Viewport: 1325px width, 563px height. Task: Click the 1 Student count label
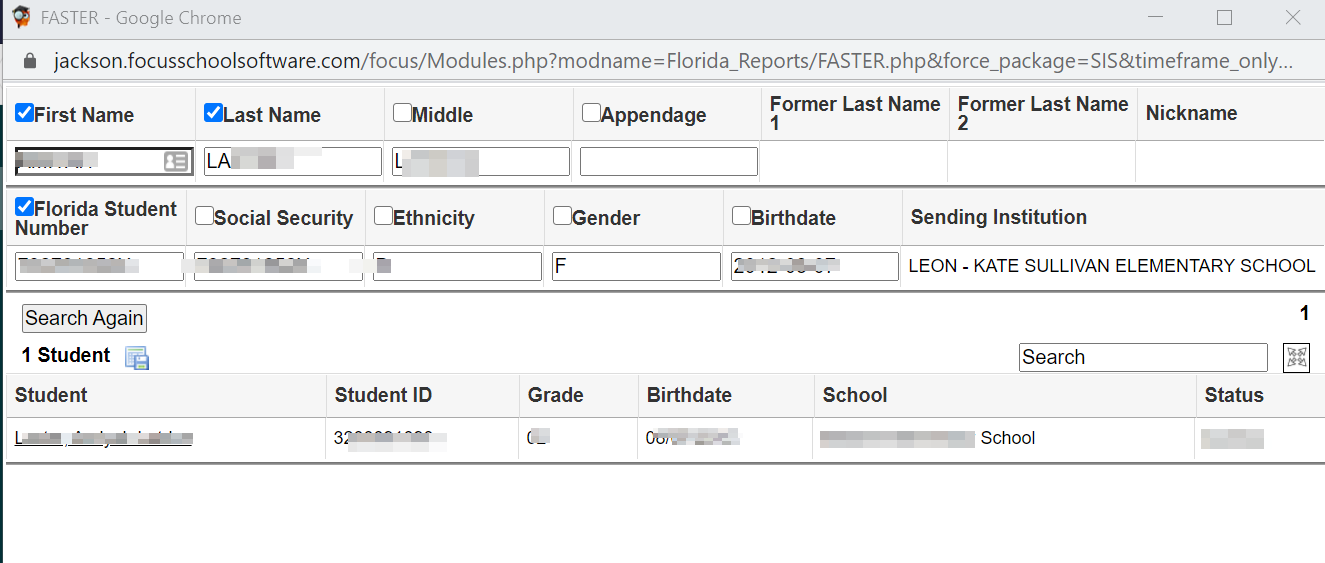[66, 355]
